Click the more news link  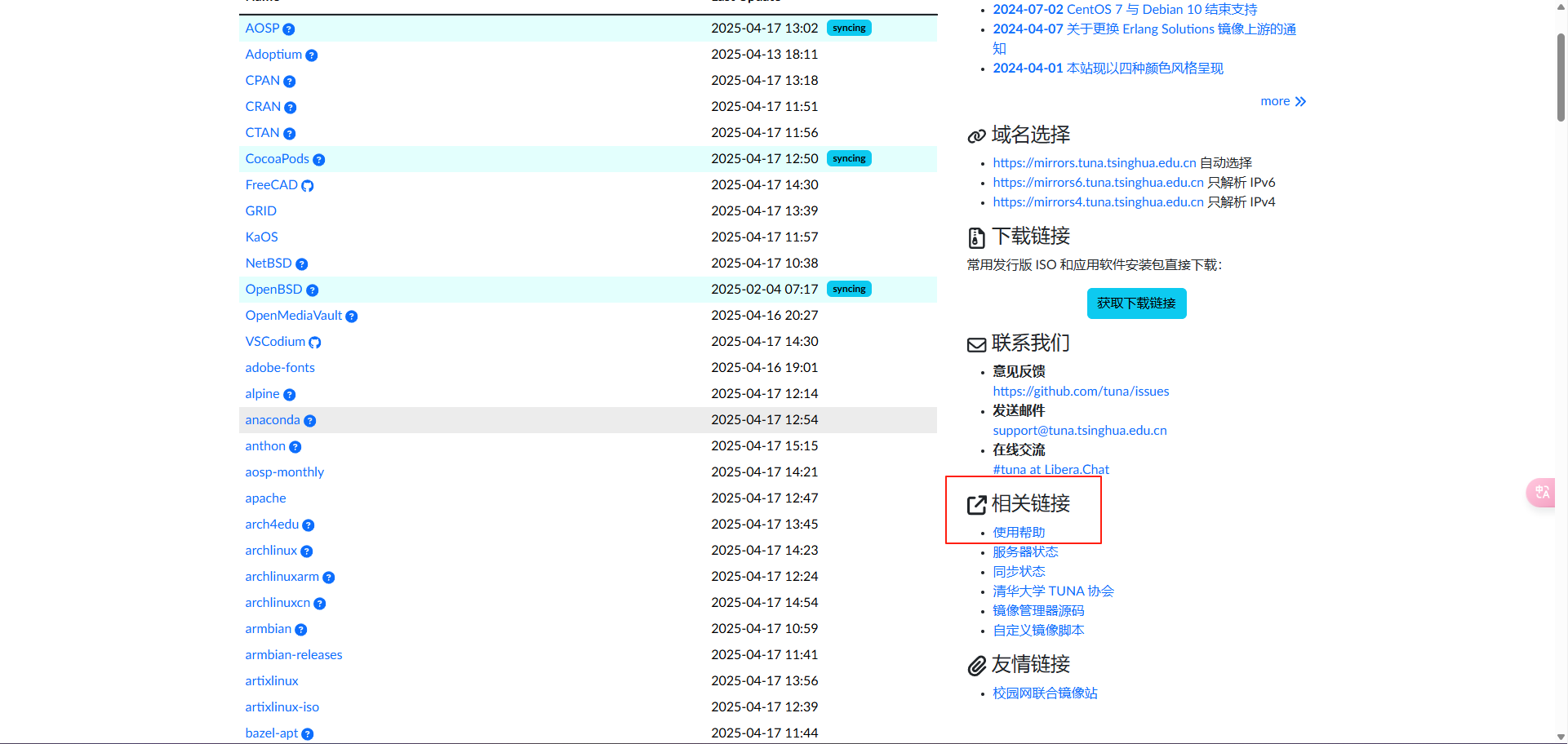pos(1283,101)
